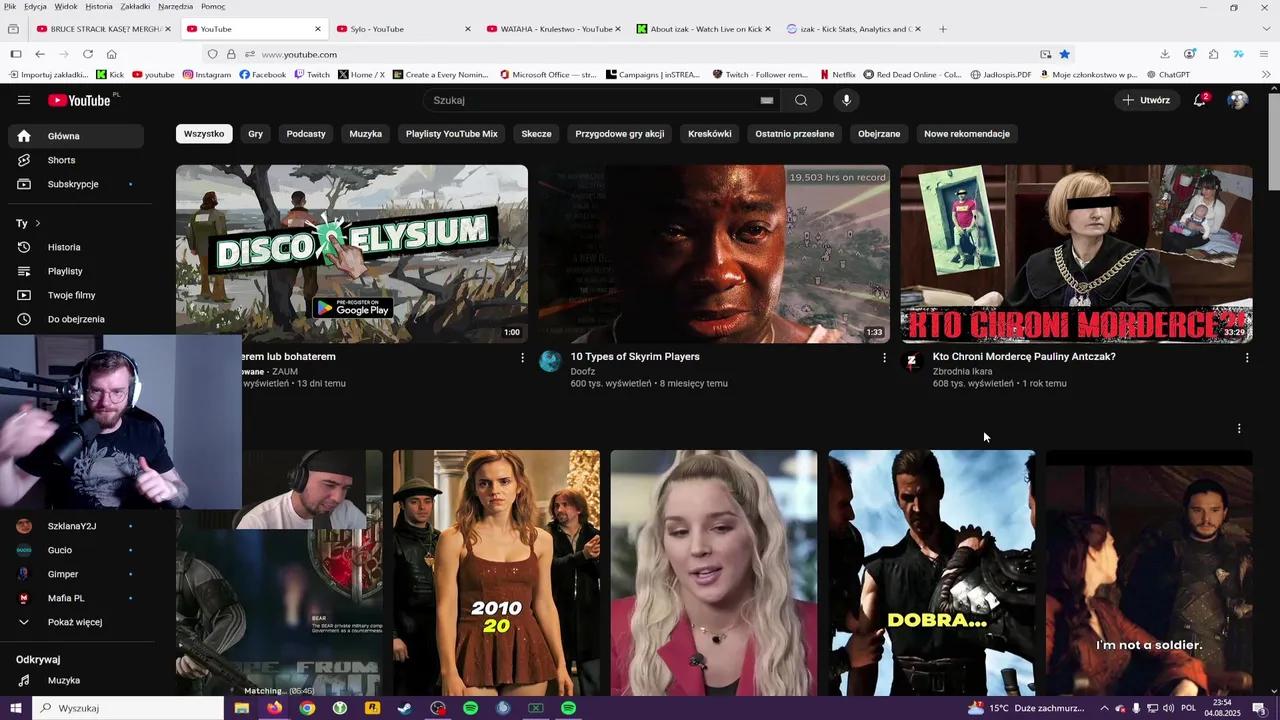The height and width of the screenshot is (720, 1280).
Task: Go to Główna in the sidebar
Action: [76, 136]
